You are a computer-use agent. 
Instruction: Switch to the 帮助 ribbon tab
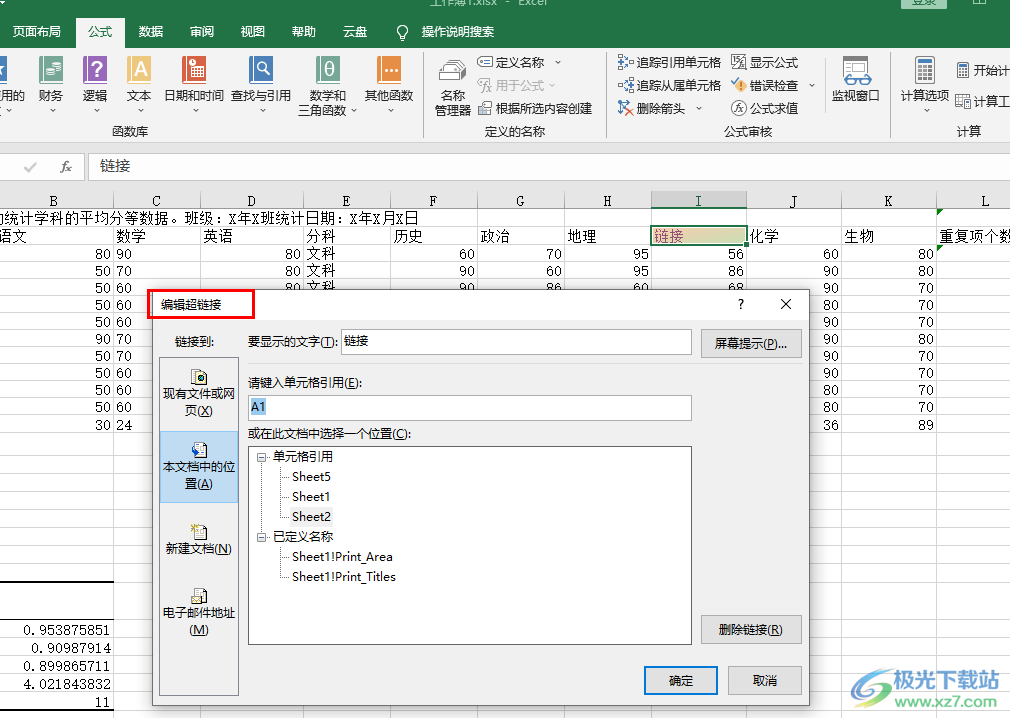click(x=303, y=32)
